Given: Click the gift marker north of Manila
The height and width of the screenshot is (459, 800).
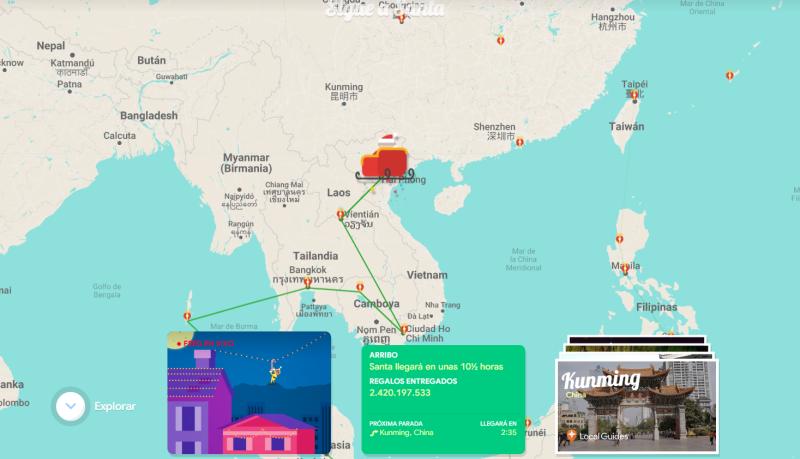Looking at the screenshot, I should [x=619, y=239].
